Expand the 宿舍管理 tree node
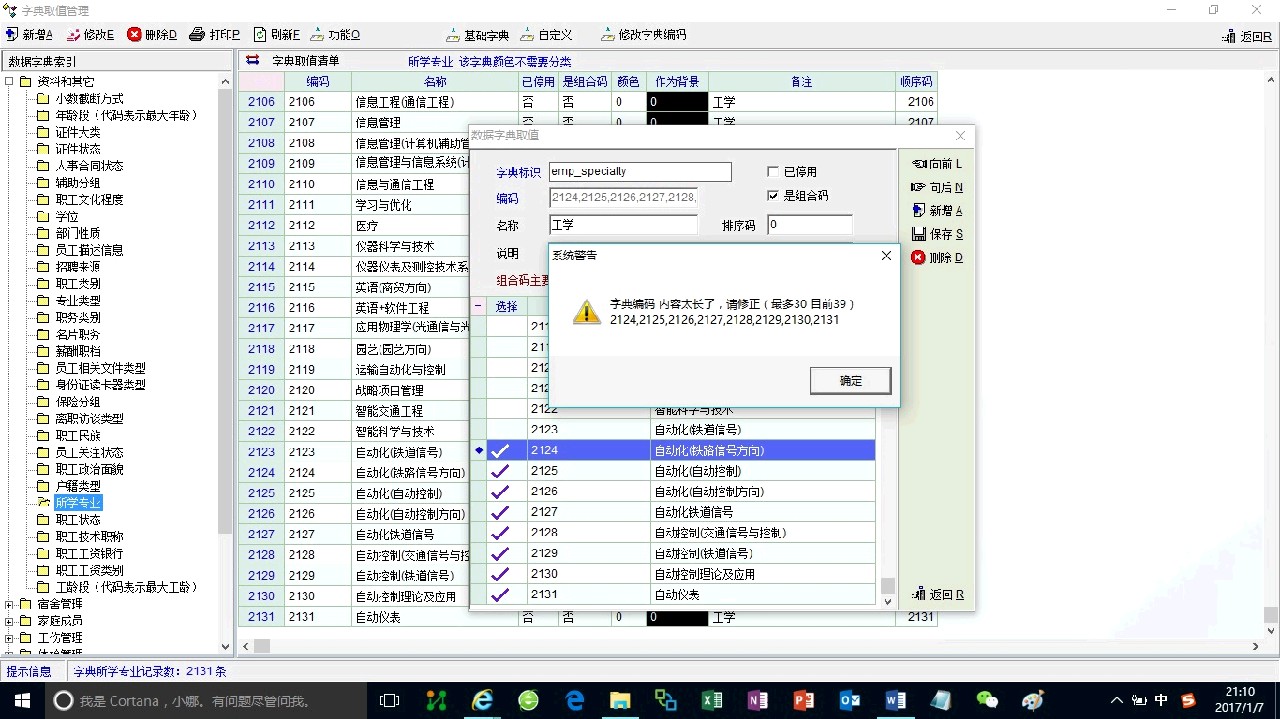The height and width of the screenshot is (719, 1280). [10, 604]
